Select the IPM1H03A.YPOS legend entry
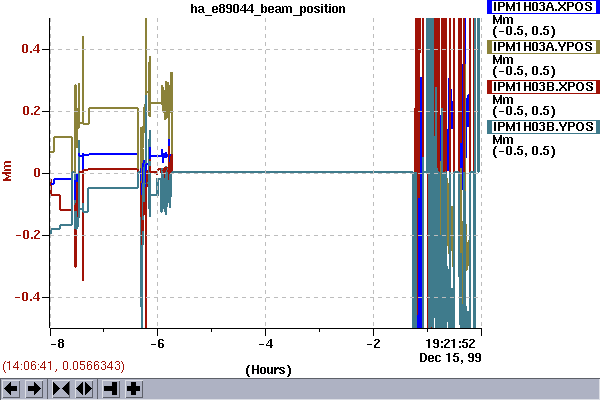The image size is (600, 400). pos(544,46)
